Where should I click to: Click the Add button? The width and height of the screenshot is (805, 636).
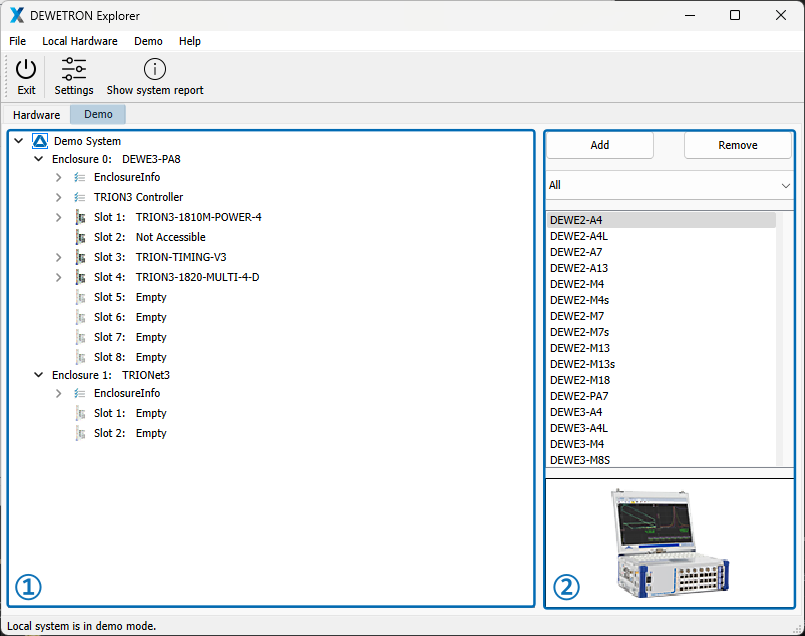(600, 145)
